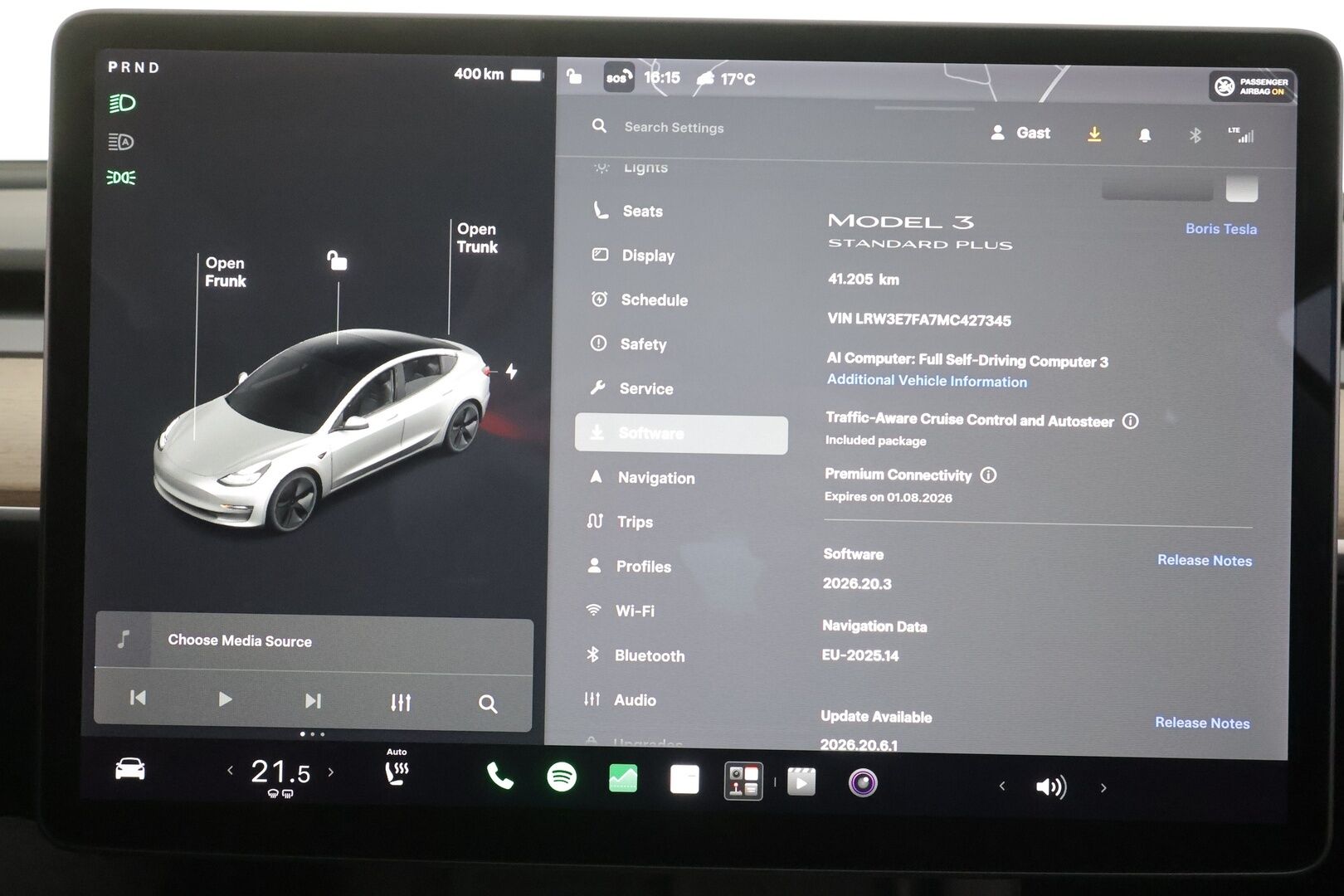Open Release Notes for available update

tap(1202, 723)
